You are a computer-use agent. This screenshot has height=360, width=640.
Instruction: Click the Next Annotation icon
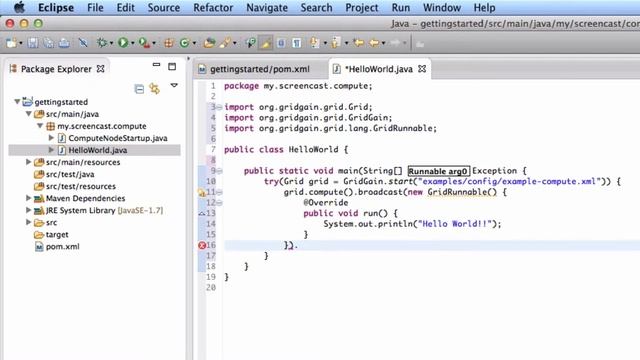point(315,43)
